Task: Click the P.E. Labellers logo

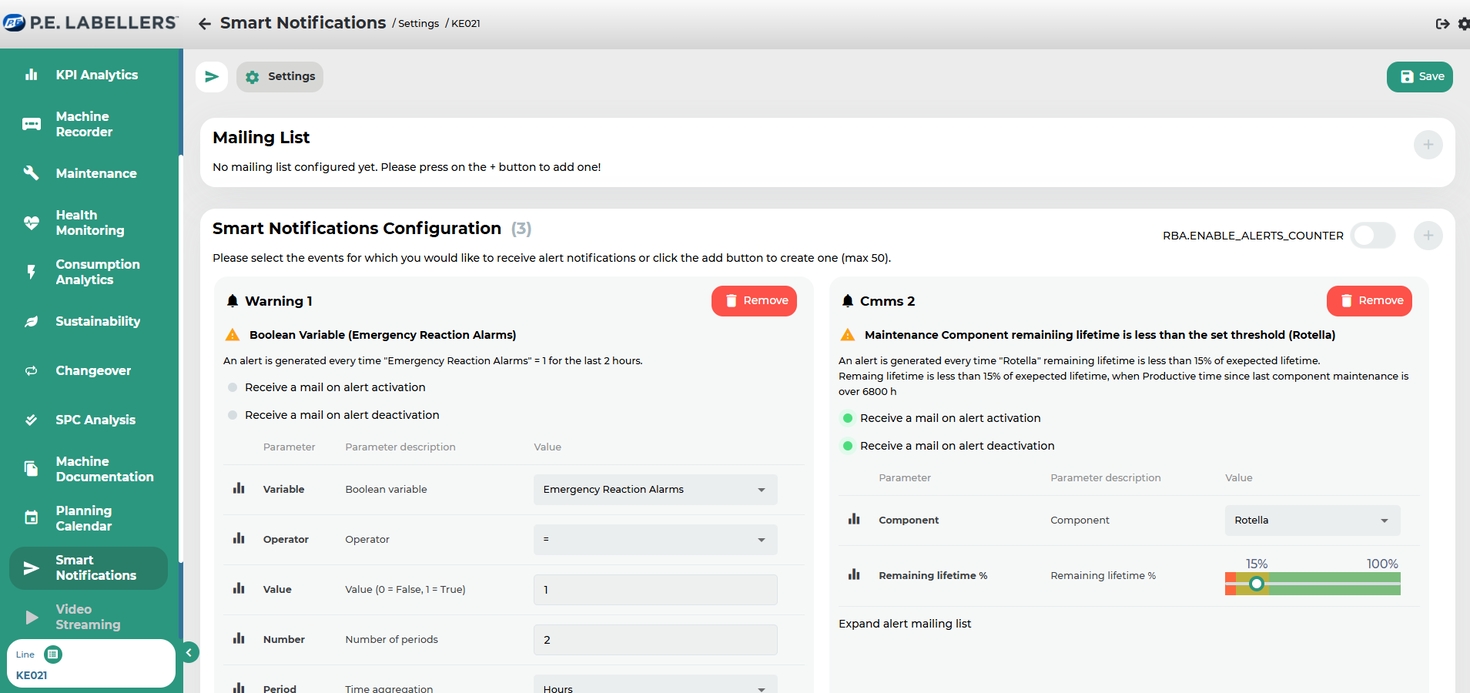Action: (x=90, y=23)
